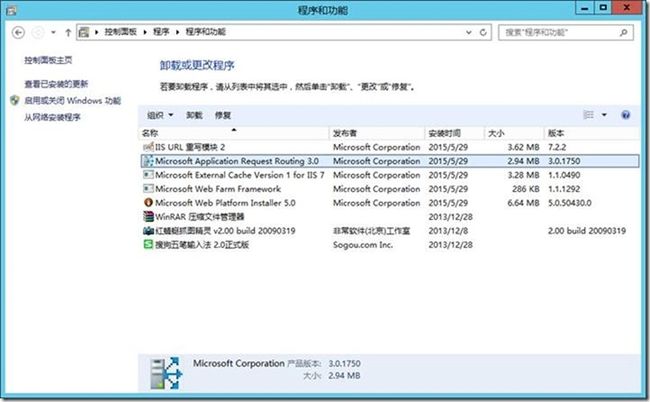Select 搜狗五笔输入法 2.0正式版 entry

coord(202,245)
